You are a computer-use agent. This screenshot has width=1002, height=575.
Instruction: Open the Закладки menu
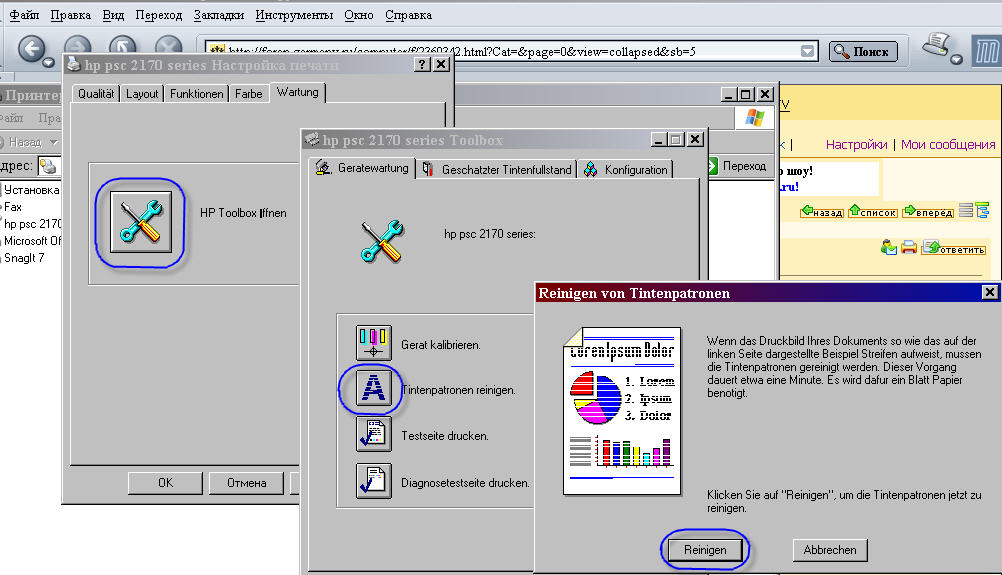pyautogui.click(x=219, y=15)
